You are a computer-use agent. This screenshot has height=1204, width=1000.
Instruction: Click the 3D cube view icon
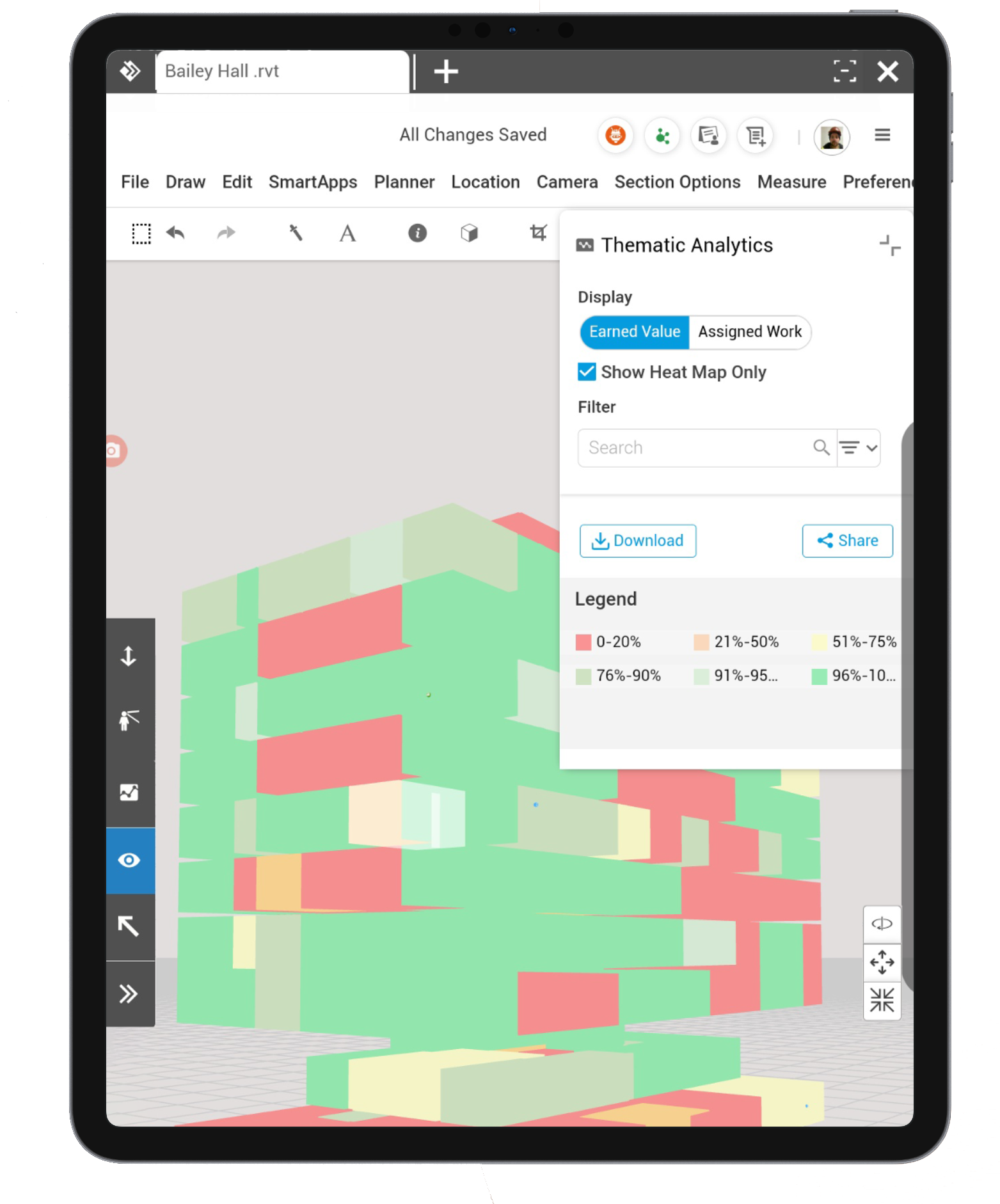click(469, 233)
